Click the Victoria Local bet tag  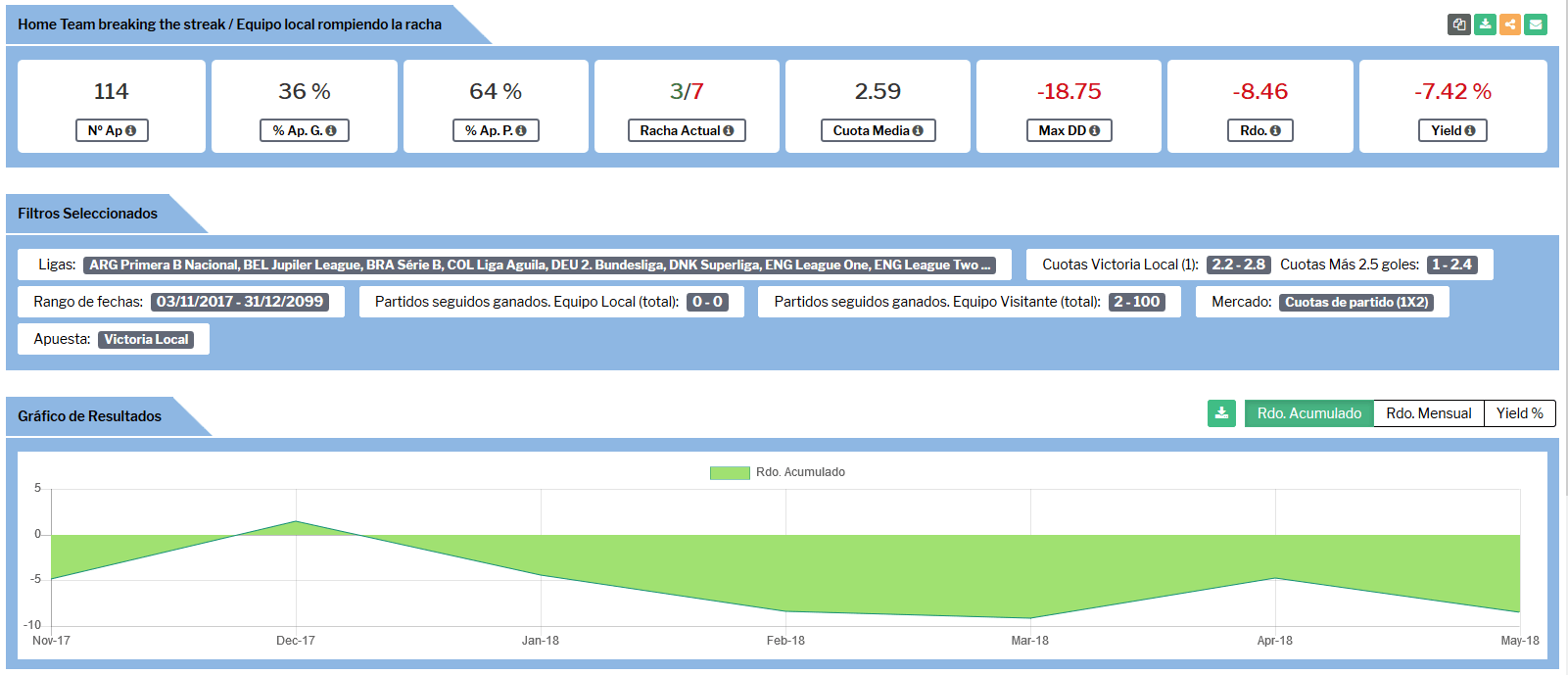click(x=146, y=339)
